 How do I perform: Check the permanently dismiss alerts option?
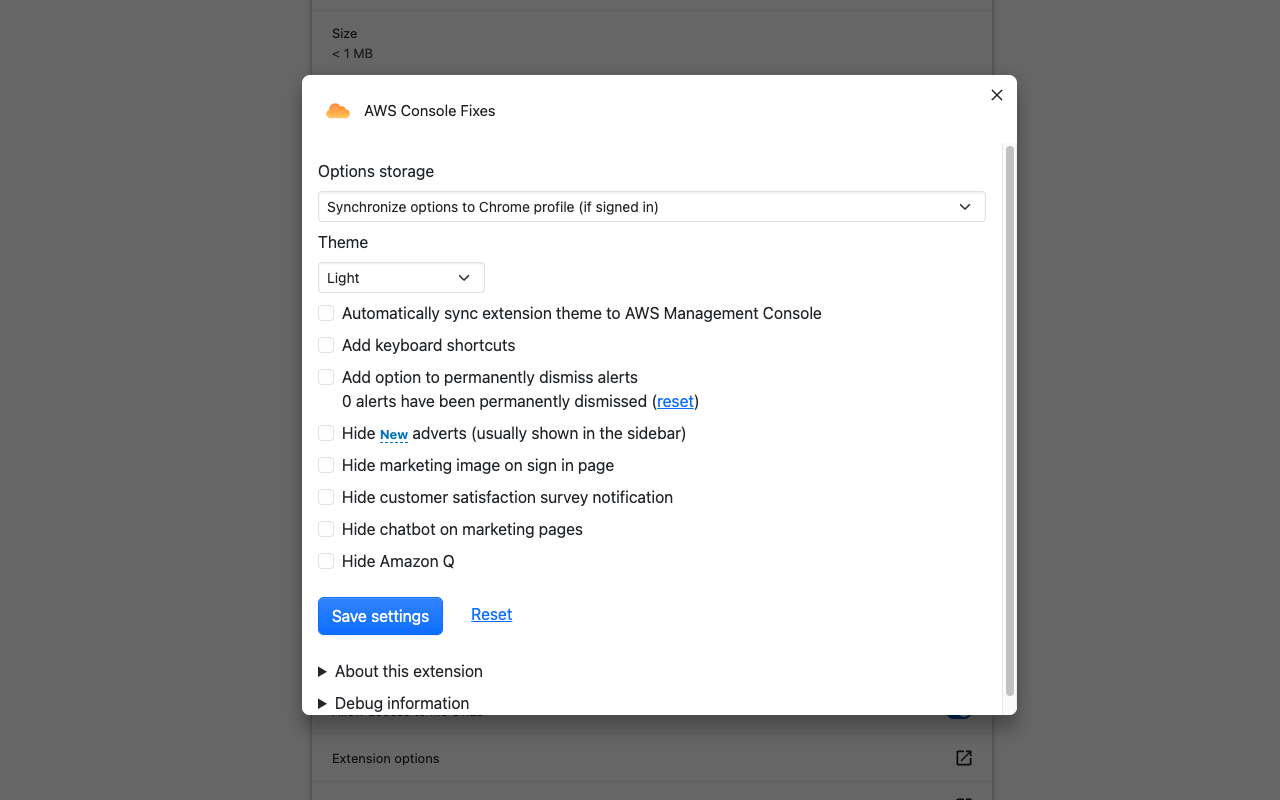coord(325,376)
